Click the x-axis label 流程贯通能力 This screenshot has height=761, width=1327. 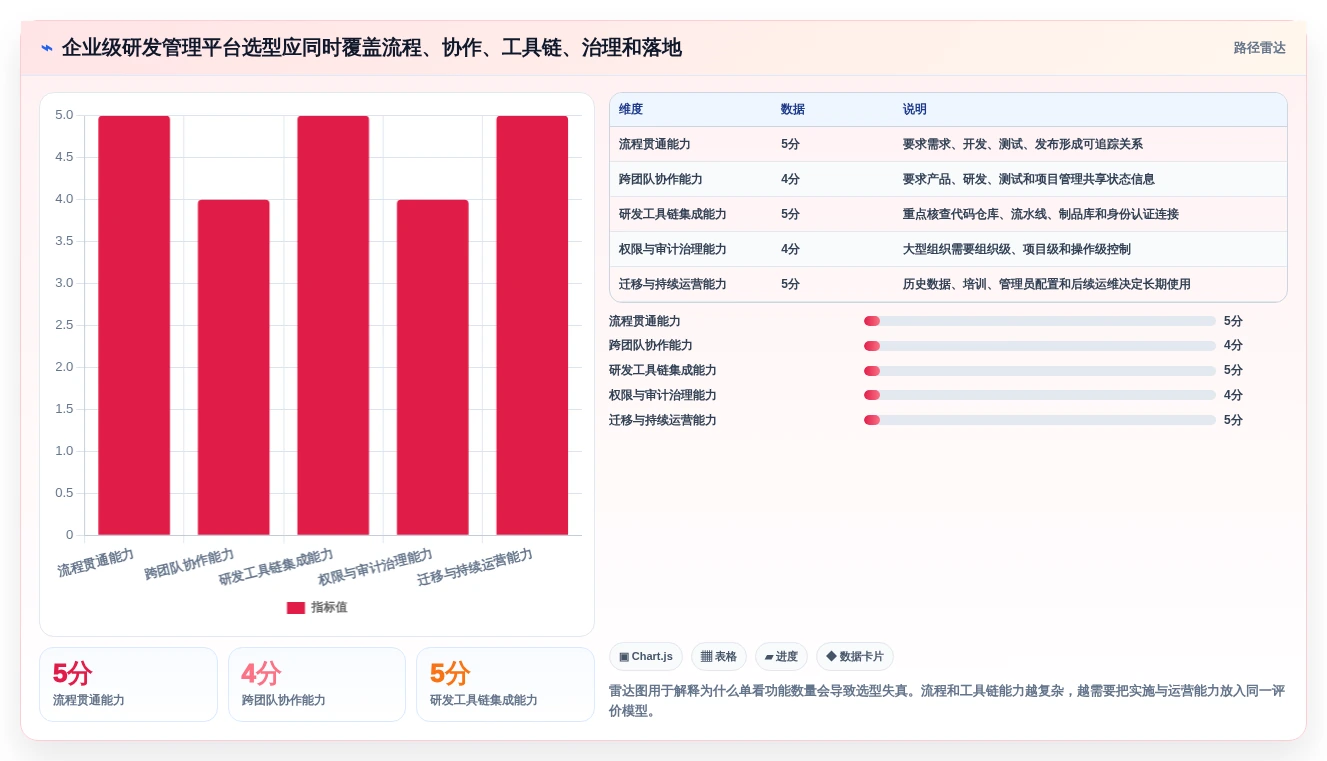(96, 563)
